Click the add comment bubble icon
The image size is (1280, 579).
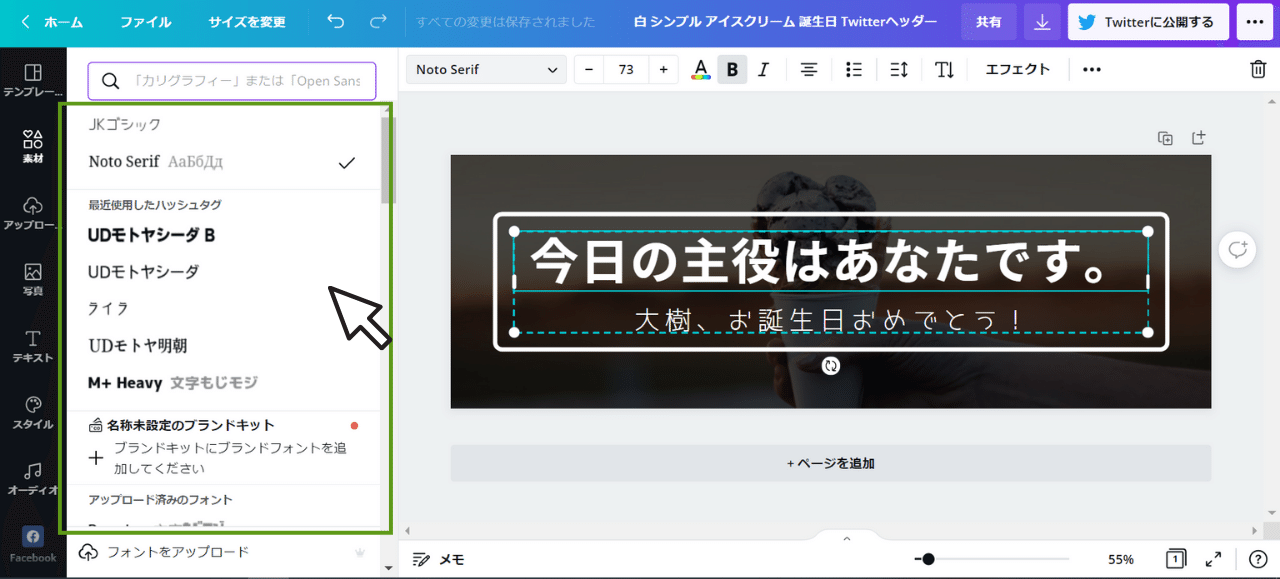tap(1238, 249)
